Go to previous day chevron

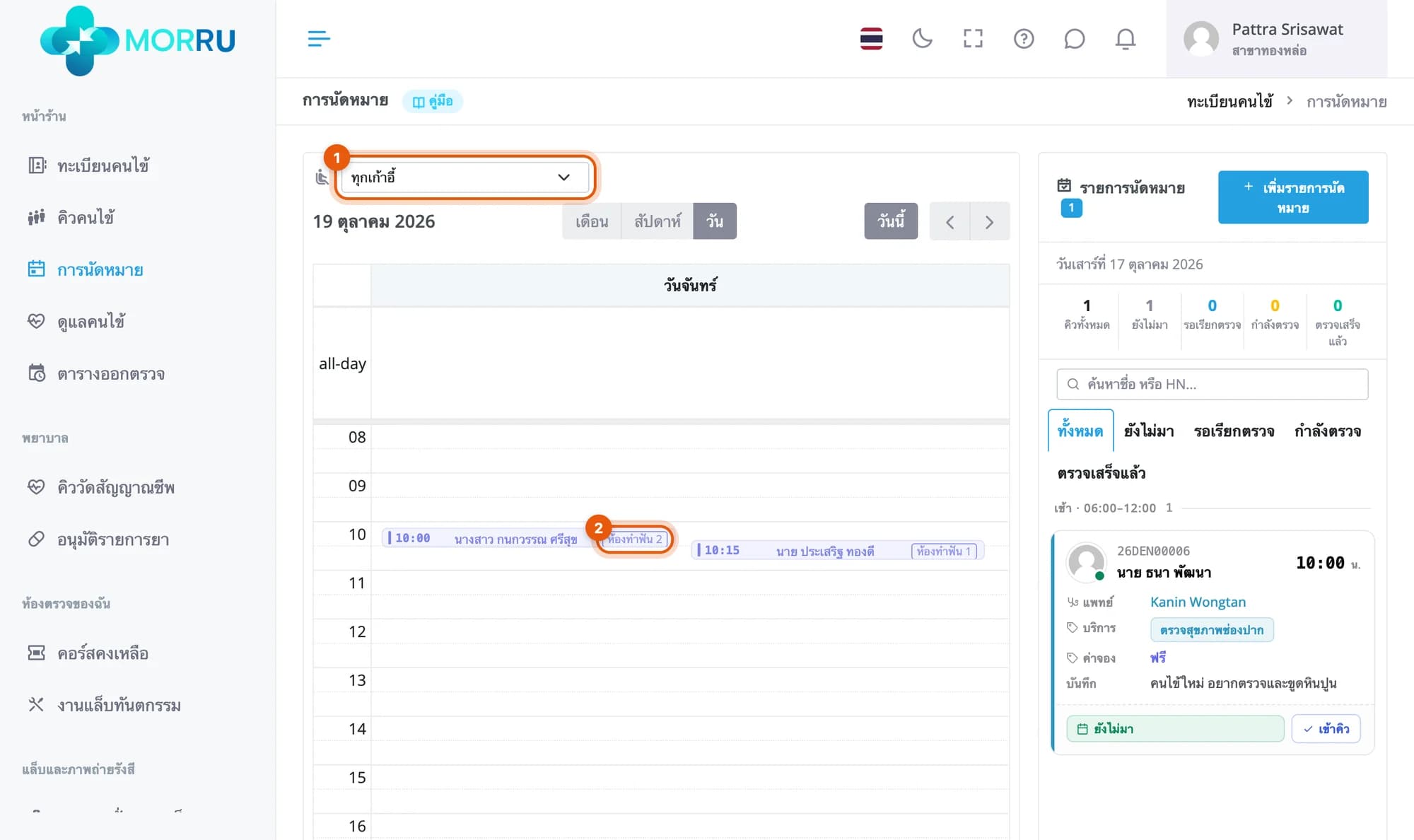click(x=950, y=222)
